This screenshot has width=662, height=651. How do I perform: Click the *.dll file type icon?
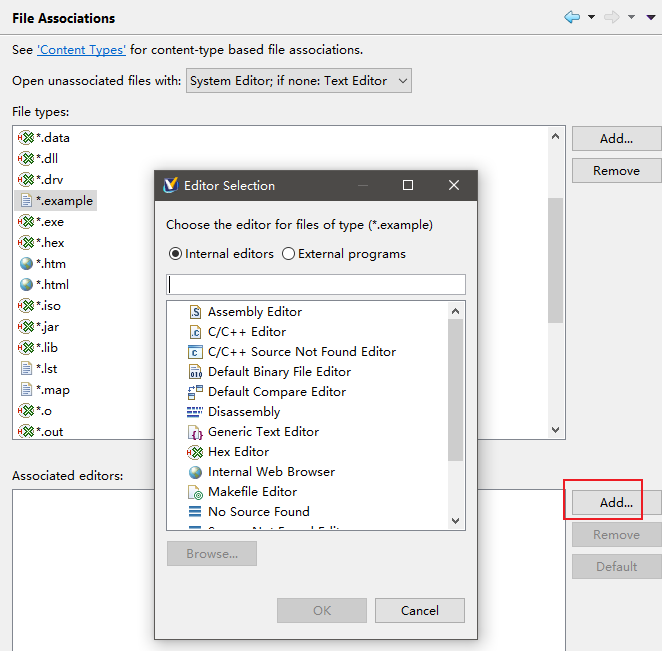pyautogui.click(x=26, y=159)
